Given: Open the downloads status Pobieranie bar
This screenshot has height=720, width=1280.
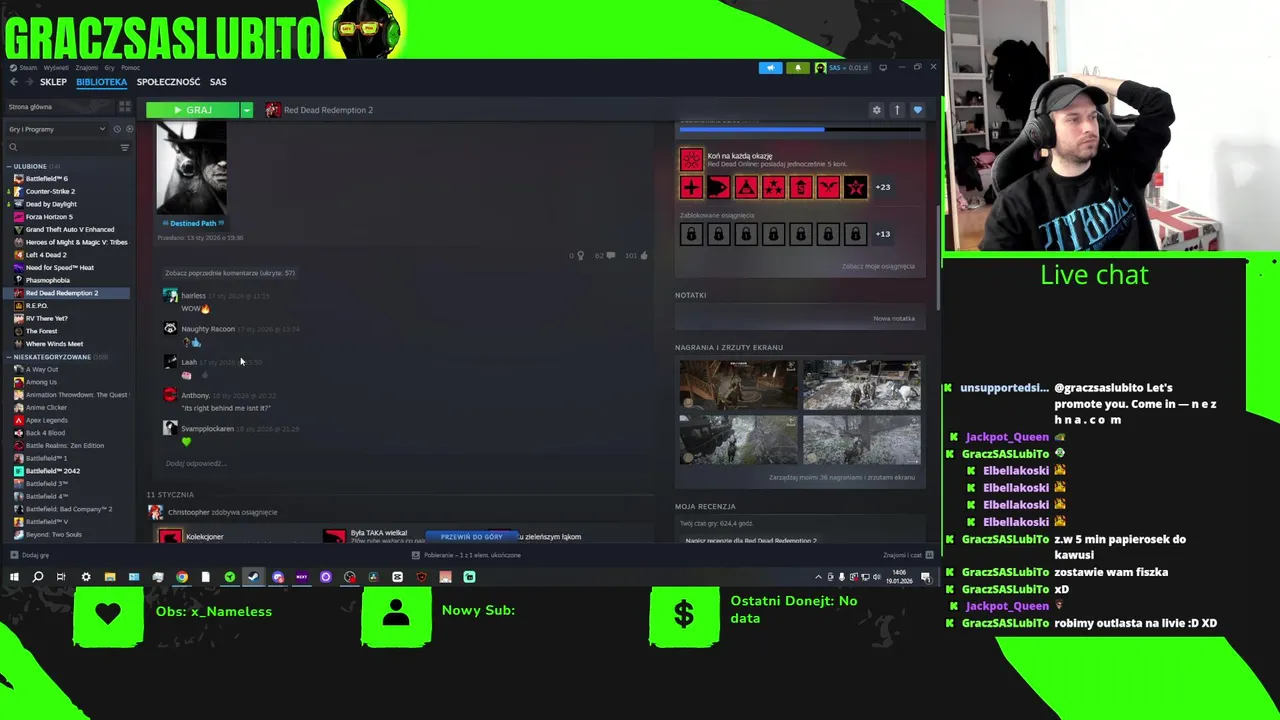Looking at the screenshot, I should pos(467,555).
